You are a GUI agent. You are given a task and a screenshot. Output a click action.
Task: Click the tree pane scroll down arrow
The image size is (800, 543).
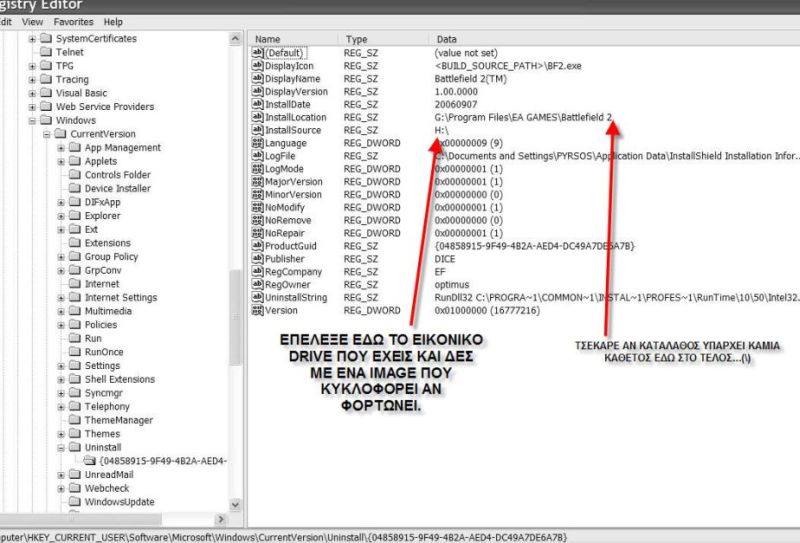click(x=235, y=505)
